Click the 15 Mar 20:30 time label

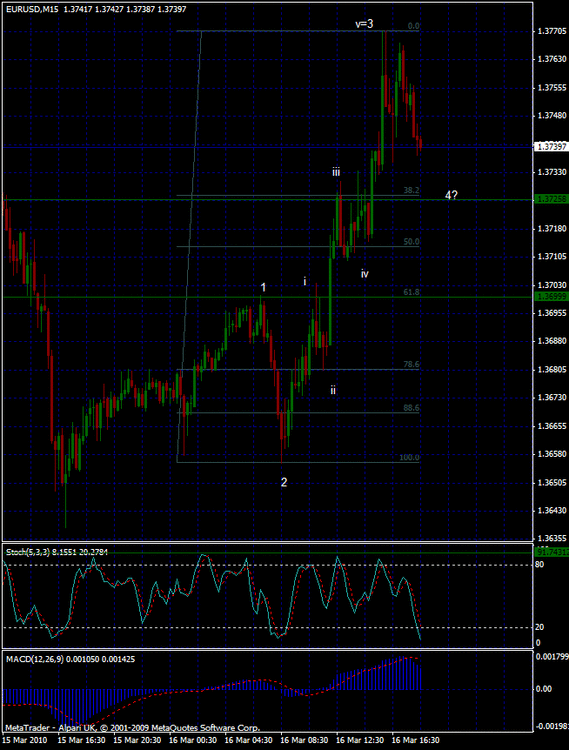click(137, 740)
